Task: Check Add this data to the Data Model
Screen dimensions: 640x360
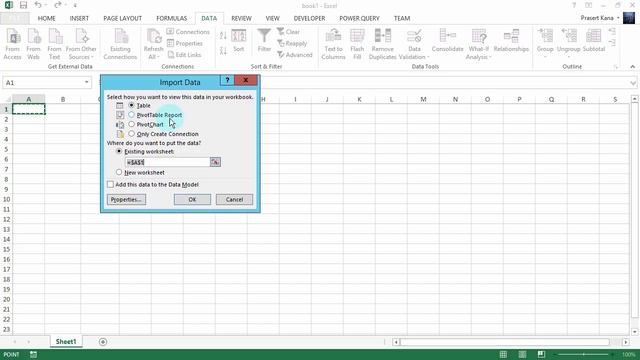Action: click(x=110, y=184)
